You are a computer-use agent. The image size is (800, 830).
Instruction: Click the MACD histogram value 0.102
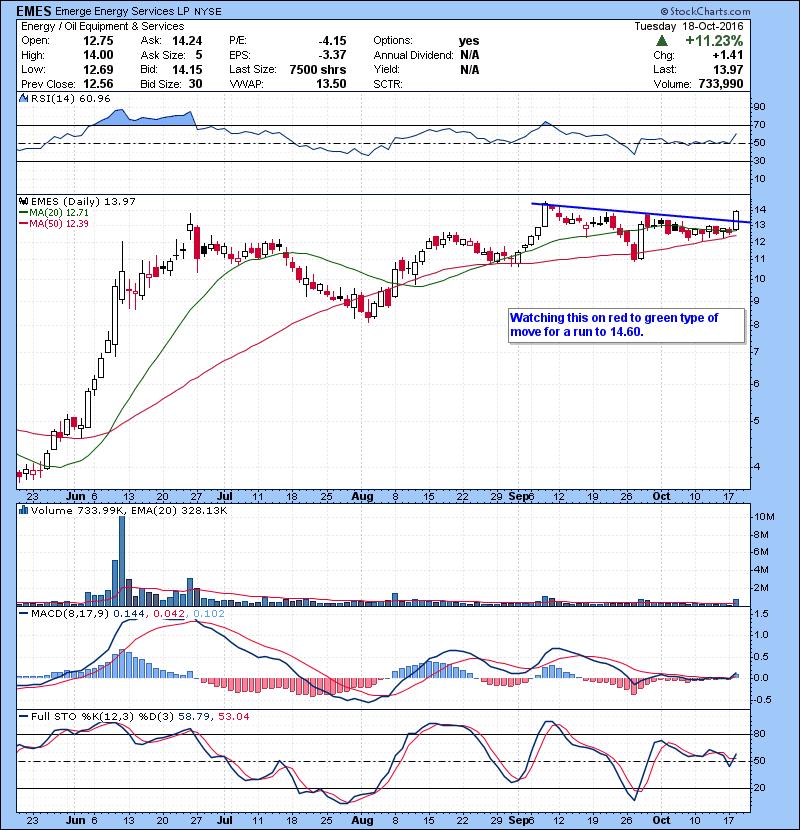[x=209, y=614]
